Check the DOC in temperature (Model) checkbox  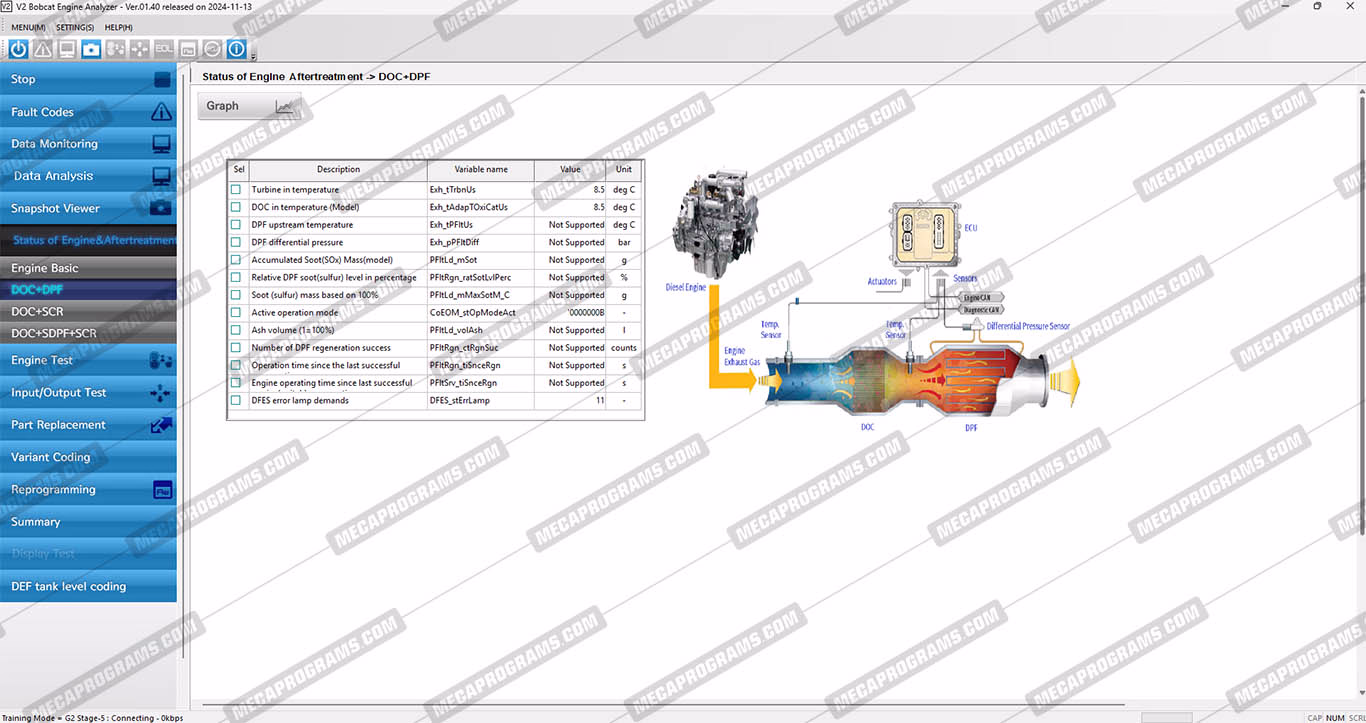tap(236, 207)
